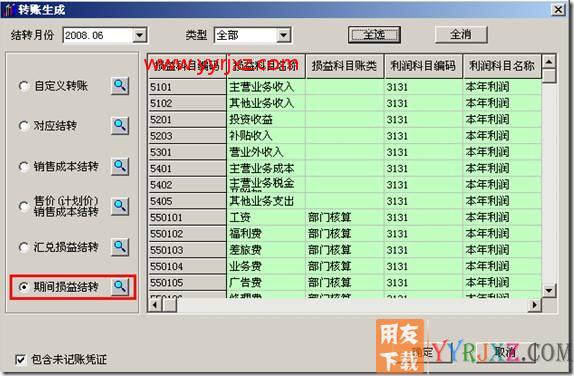The image size is (574, 376).
Task: Click the 主营业务收入 cell
Action: pyautogui.click(x=266, y=87)
